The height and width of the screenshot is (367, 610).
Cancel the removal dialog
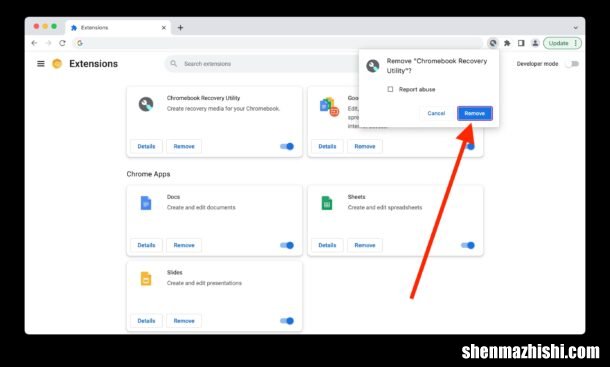[436, 113]
